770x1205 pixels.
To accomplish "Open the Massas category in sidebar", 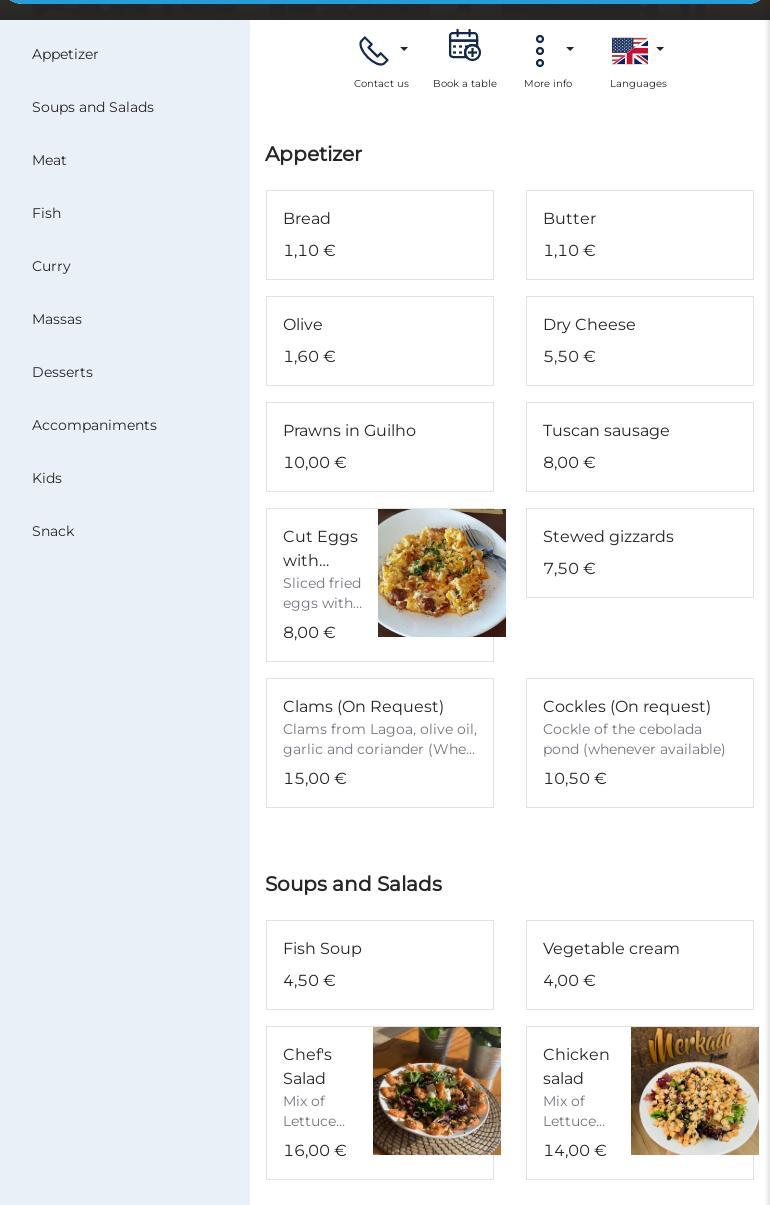I will coord(57,319).
